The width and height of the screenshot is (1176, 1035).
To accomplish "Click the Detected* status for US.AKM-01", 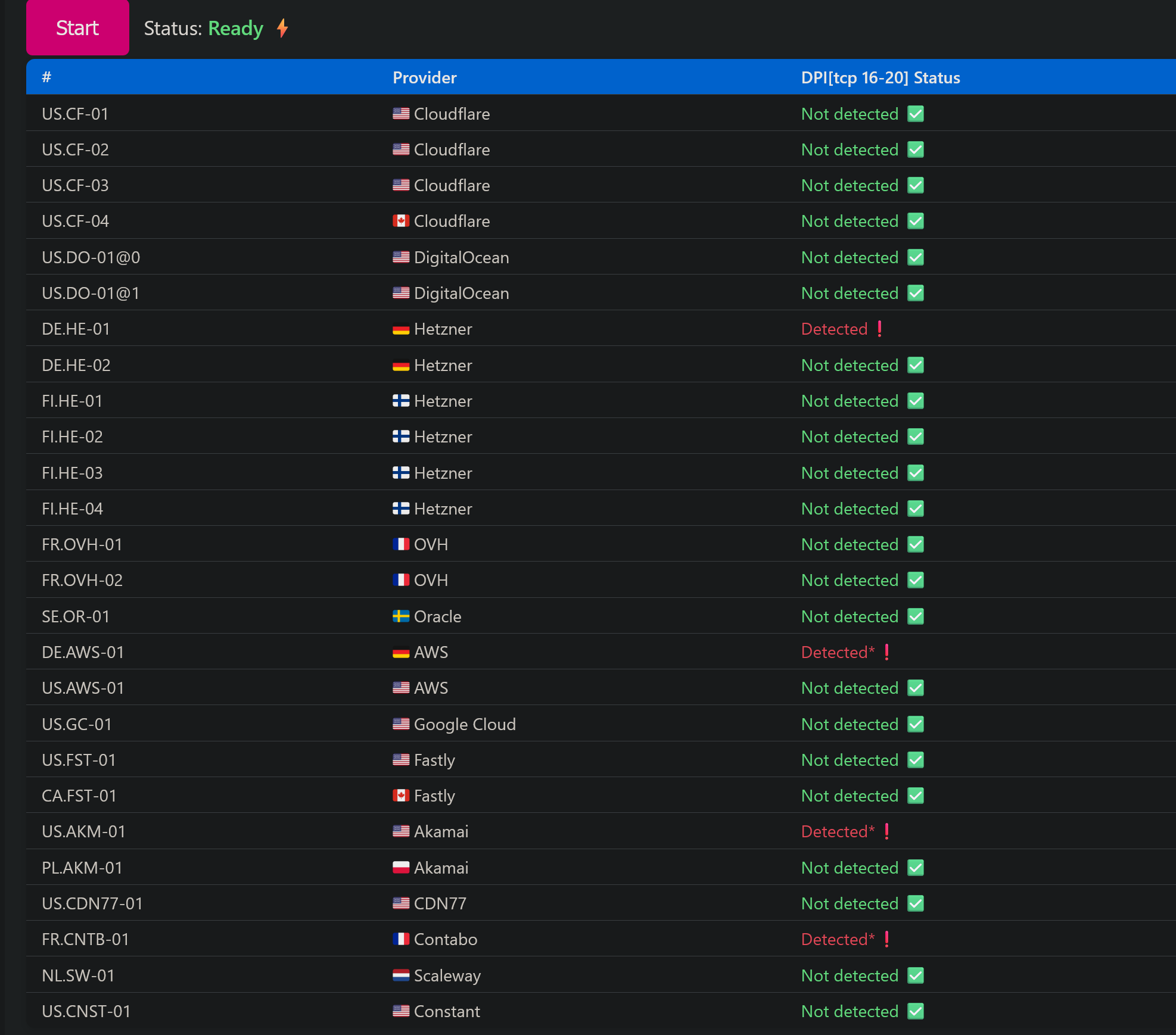I will [x=838, y=831].
